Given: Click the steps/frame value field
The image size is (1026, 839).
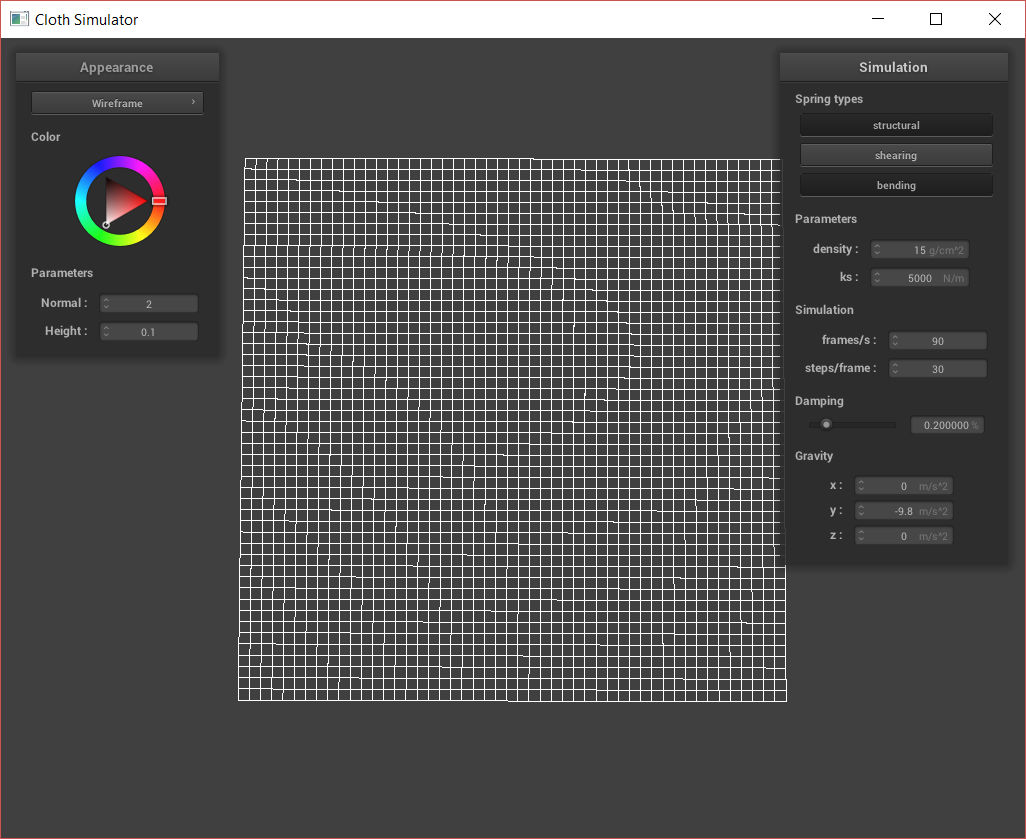Looking at the screenshot, I should [x=937, y=369].
